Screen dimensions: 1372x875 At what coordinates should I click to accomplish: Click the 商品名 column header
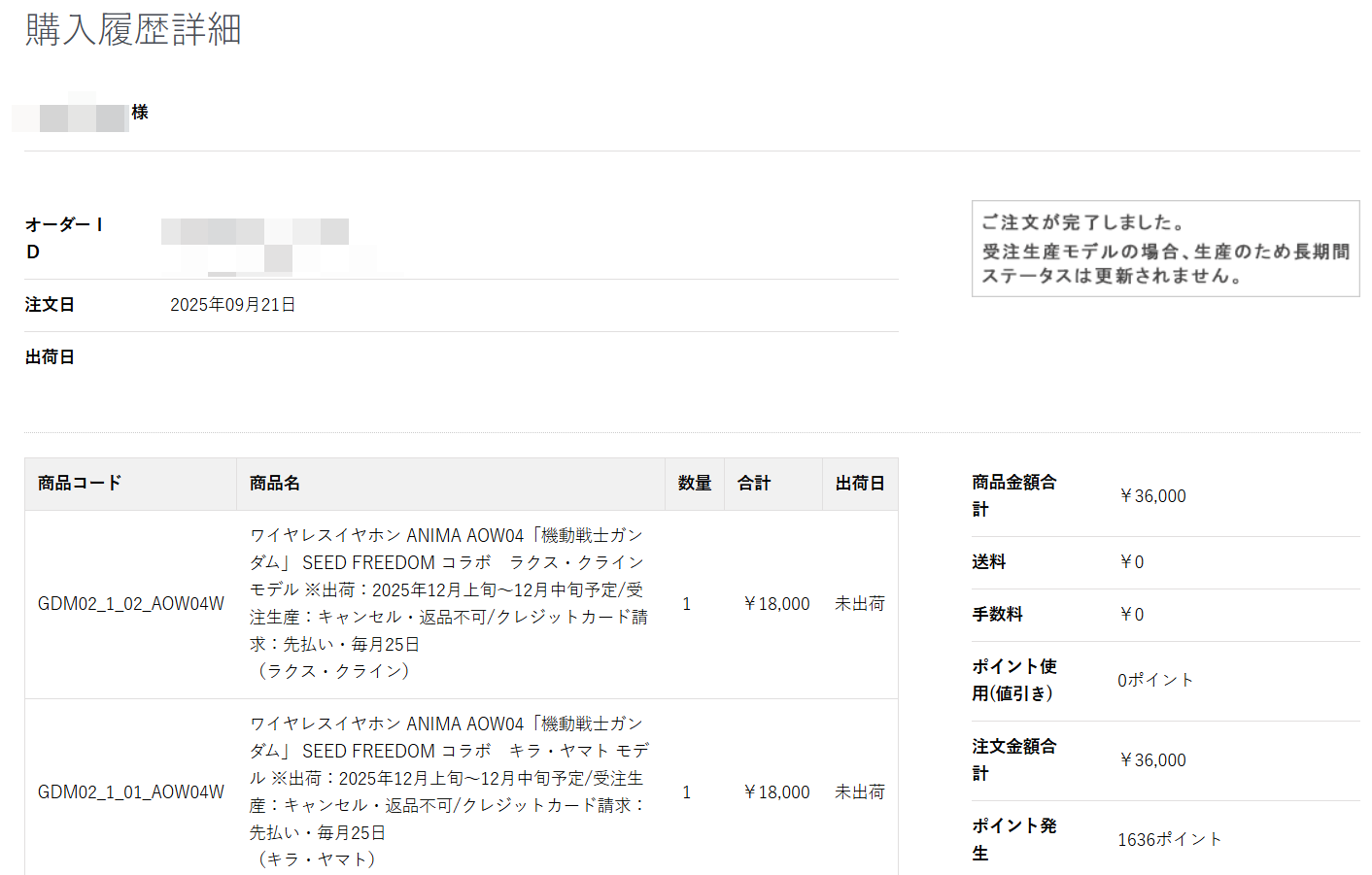275,484
